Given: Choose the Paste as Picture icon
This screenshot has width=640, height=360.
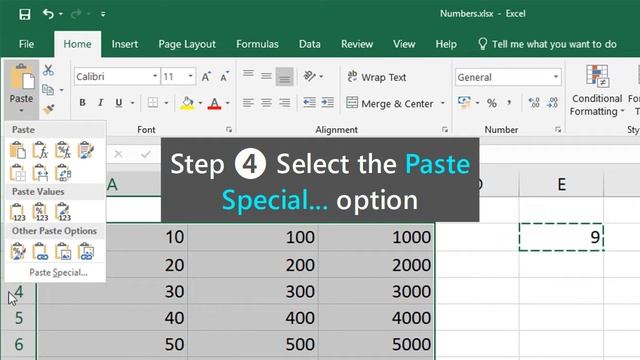Looking at the screenshot, I should (63, 251).
